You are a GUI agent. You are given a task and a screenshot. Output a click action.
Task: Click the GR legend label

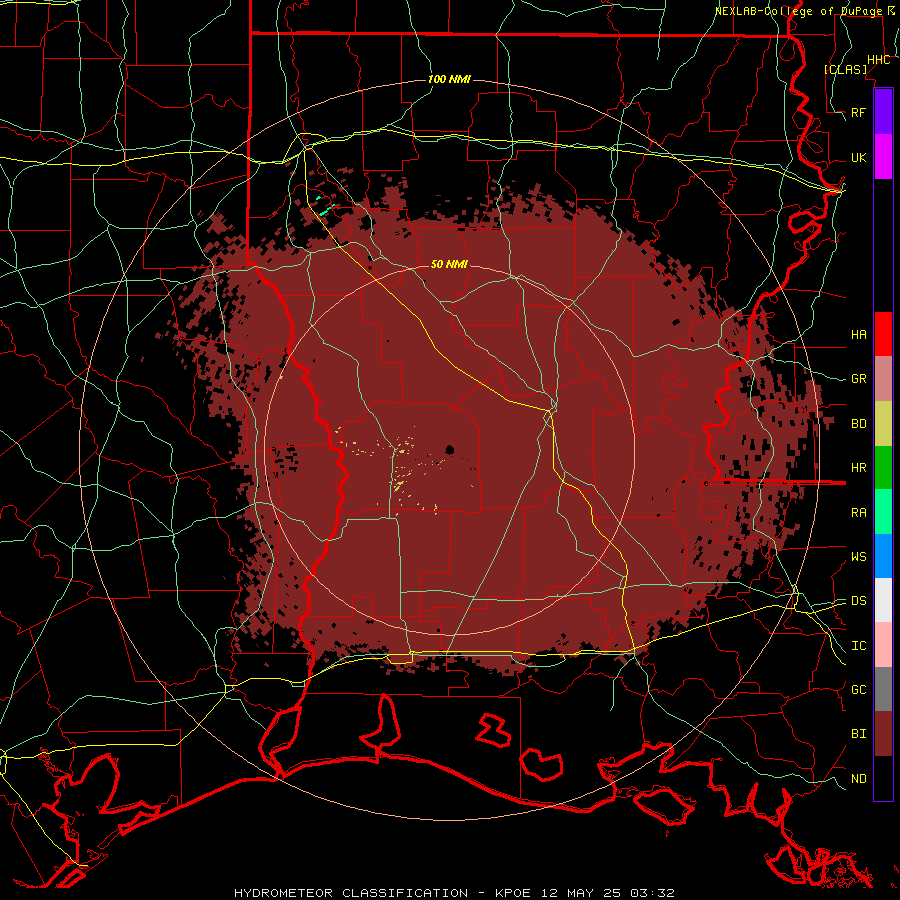tap(858, 379)
